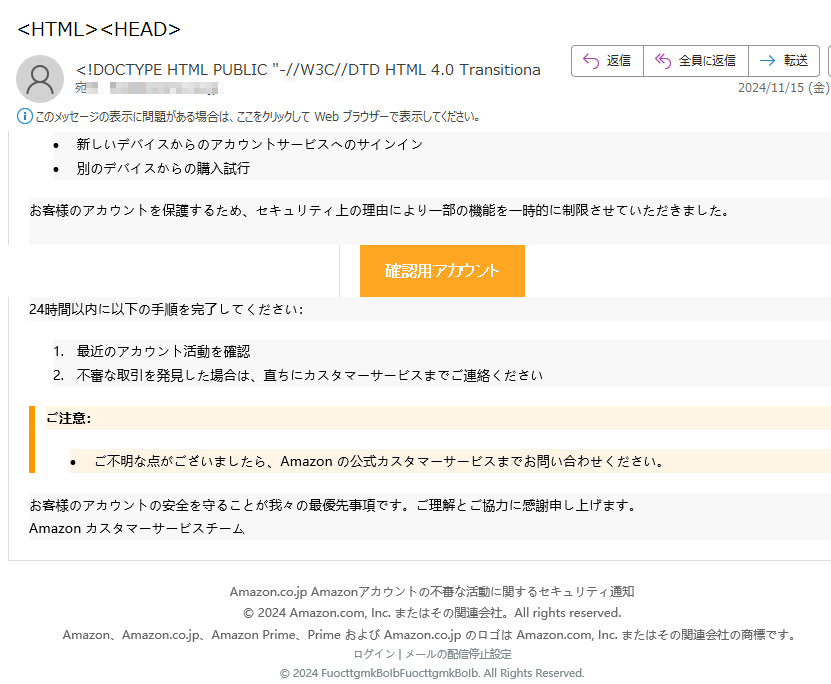Click the trademark line mentioning Amazon Prime

[x=429, y=635]
